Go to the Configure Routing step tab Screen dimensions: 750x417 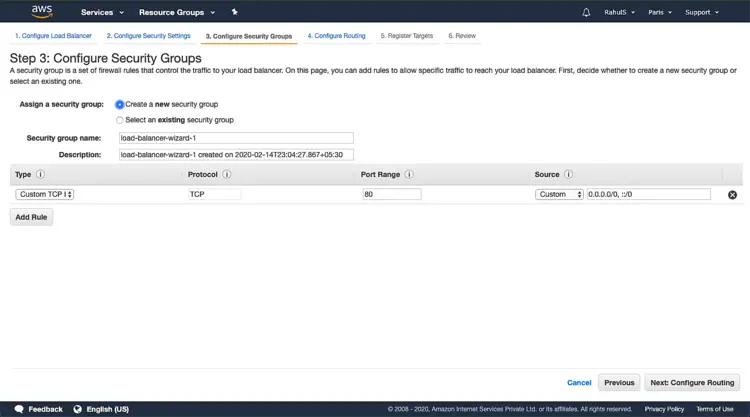[x=337, y=36]
